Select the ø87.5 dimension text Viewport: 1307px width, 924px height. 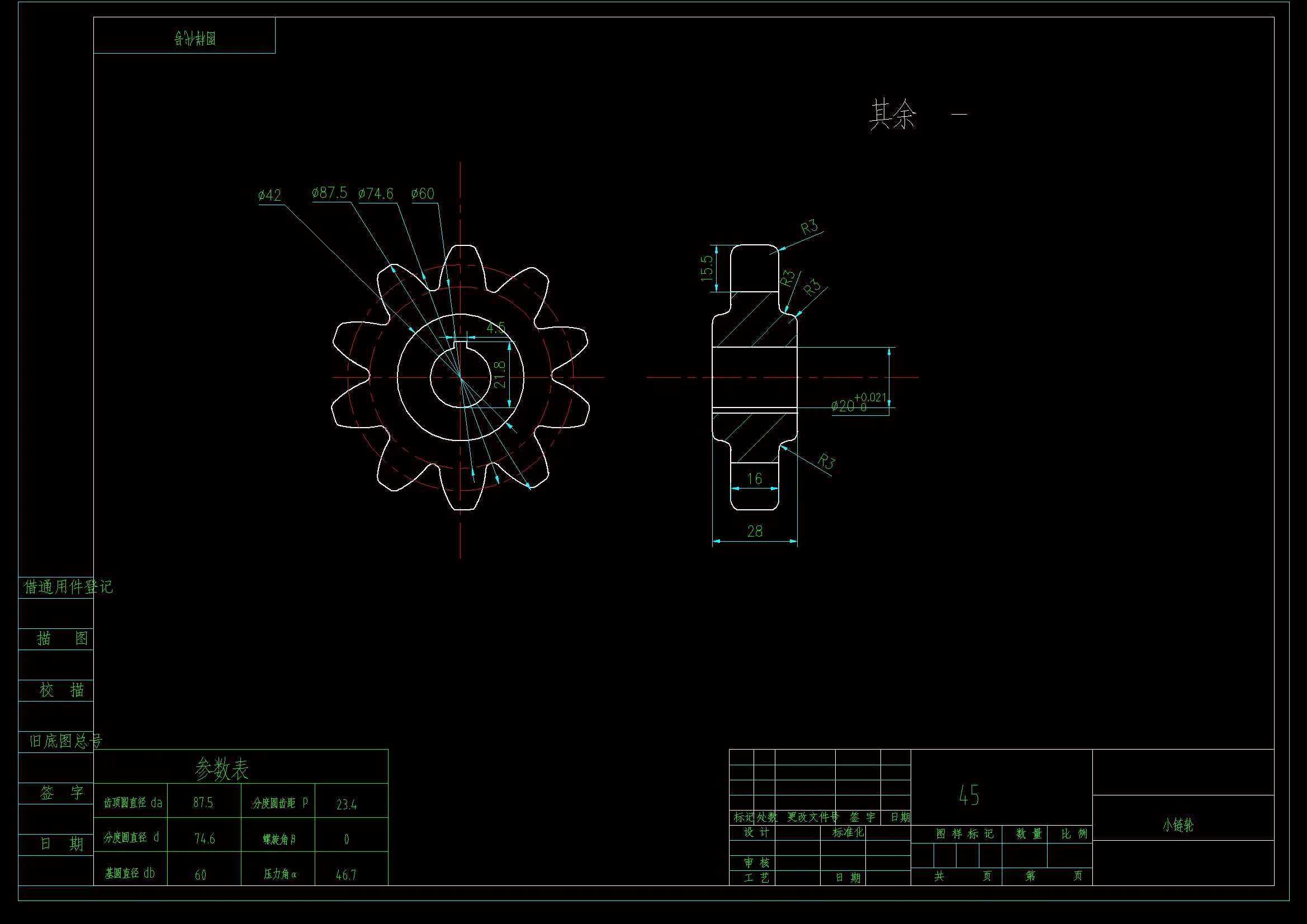[330, 193]
